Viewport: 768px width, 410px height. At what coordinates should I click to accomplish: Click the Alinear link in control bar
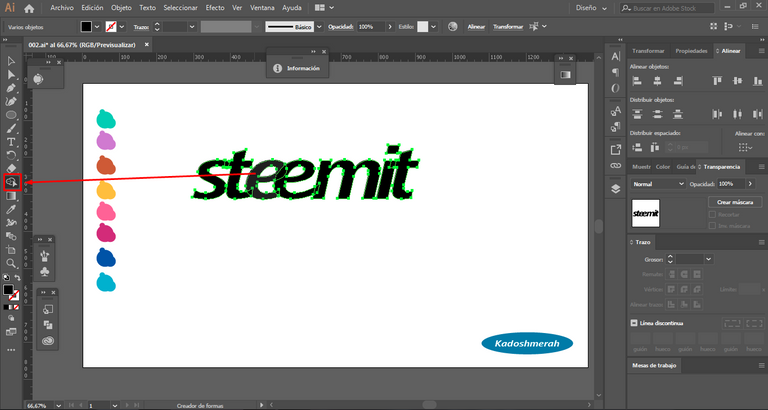(476, 27)
